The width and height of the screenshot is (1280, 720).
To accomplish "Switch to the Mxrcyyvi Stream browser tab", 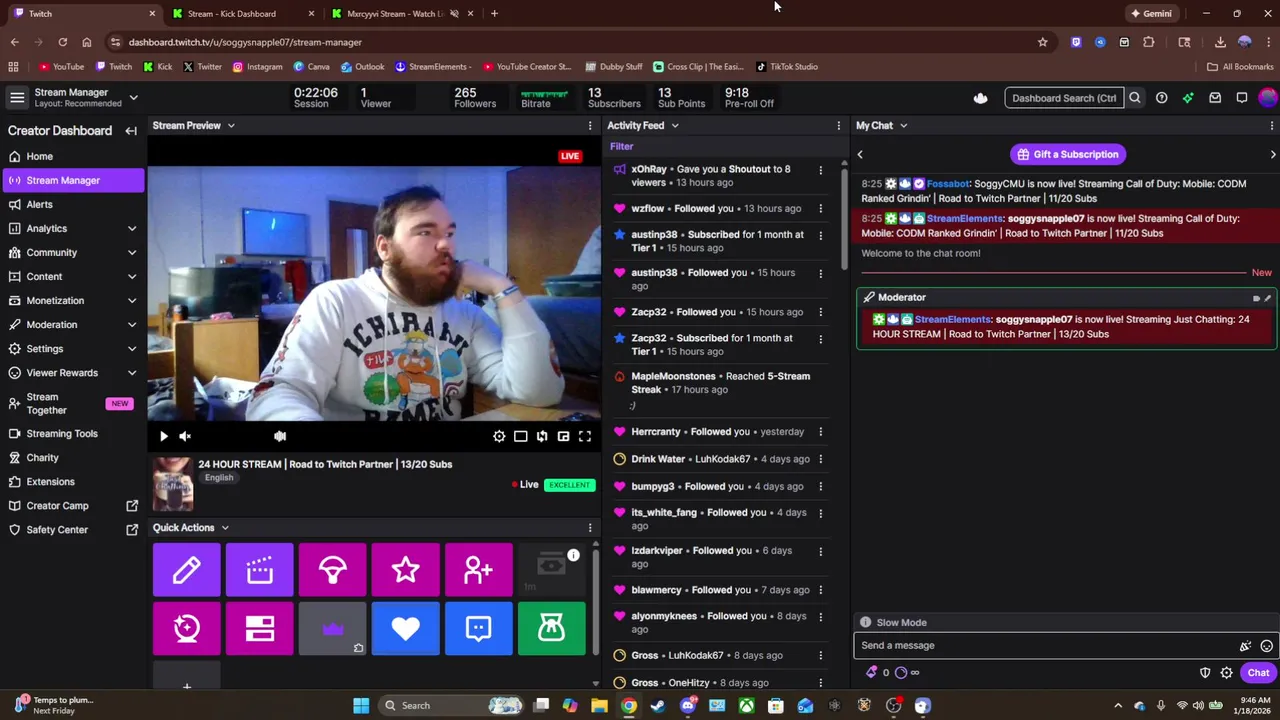I will point(400,14).
